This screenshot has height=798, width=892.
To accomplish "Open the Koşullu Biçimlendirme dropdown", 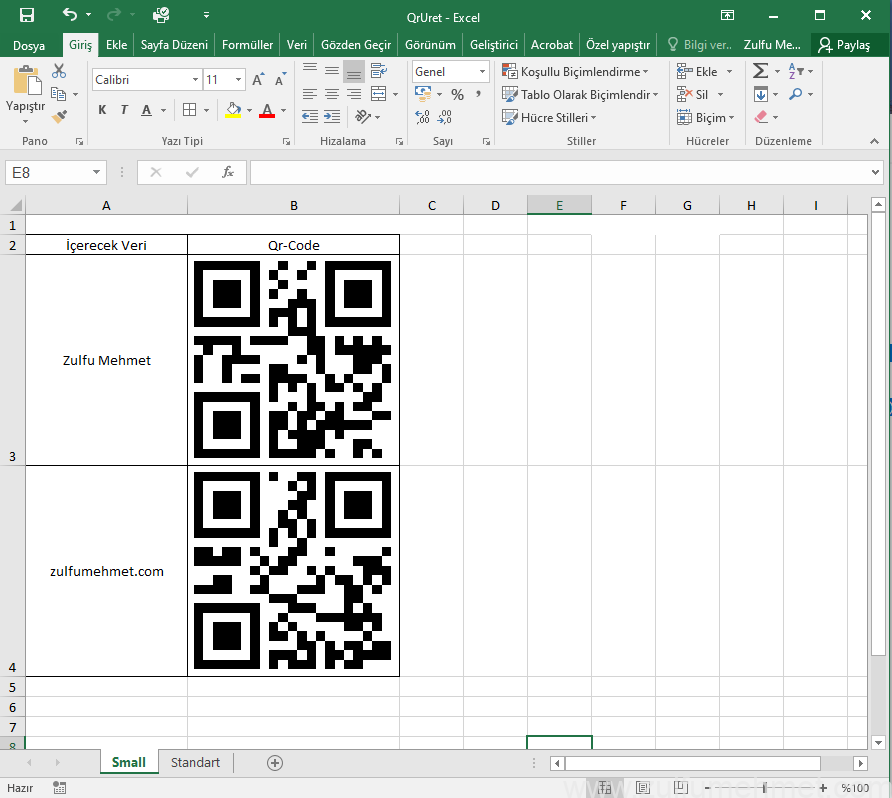I will click(576, 72).
